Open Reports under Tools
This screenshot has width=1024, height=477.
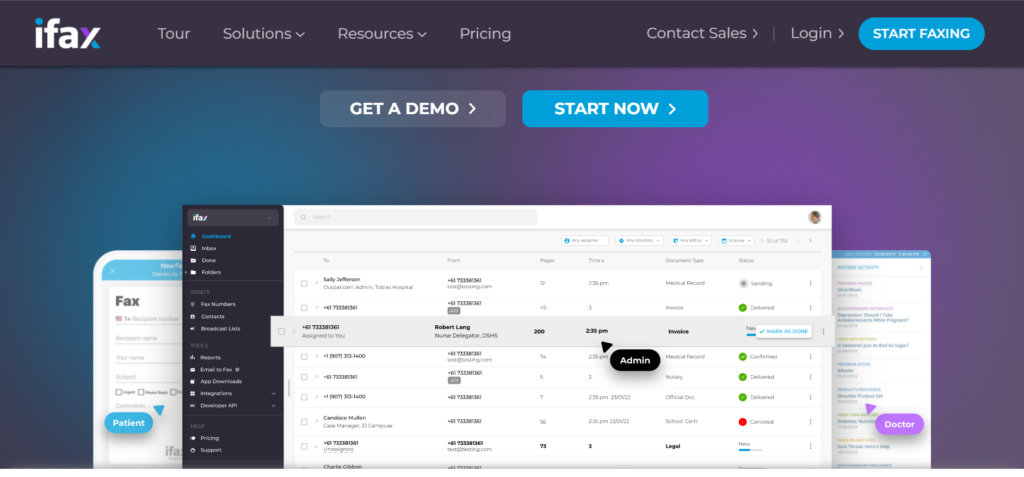pos(210,357)
